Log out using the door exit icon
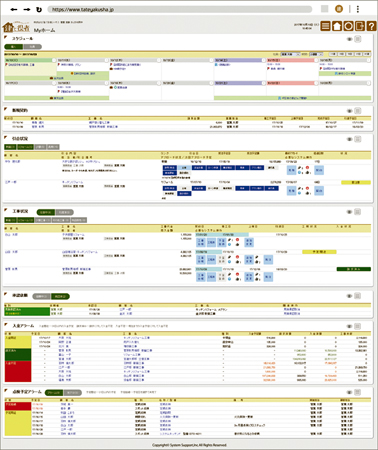378x450 pixels. pyautogui.click(x=360, y=26)
